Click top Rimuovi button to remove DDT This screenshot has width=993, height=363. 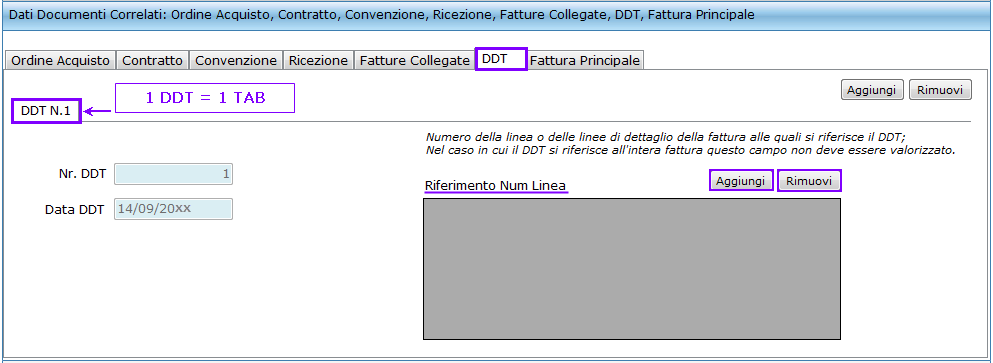click(x=940, y=90)
